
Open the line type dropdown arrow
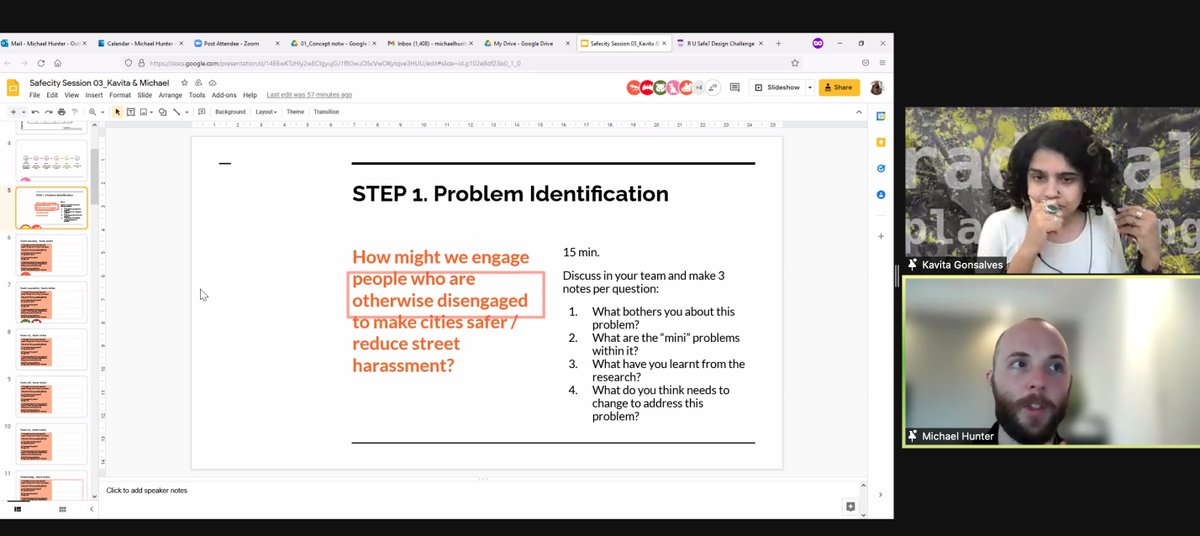click(186, 112)
